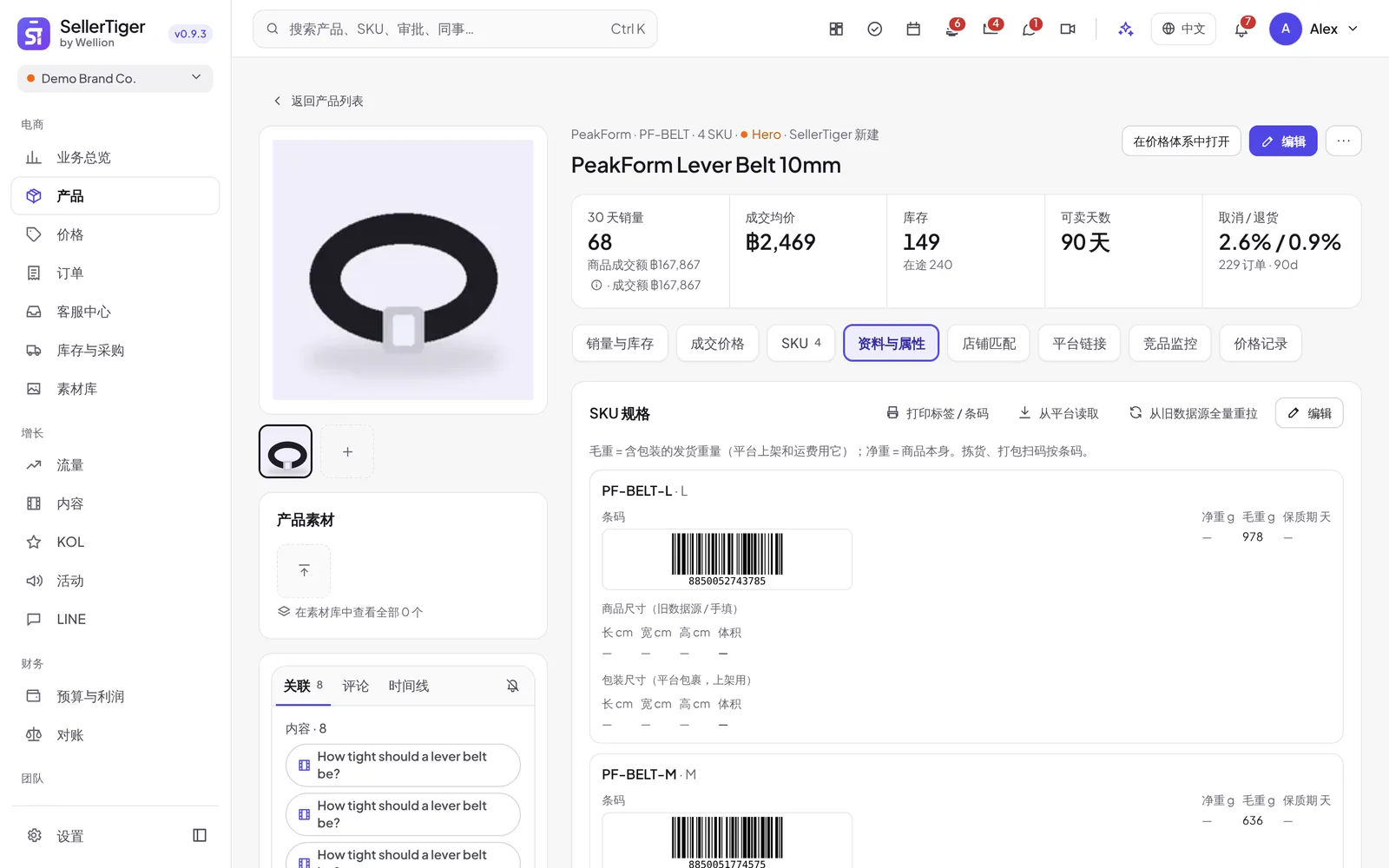Click 返回产品列表 back link
Screen dimensions: 1389x868
click(319, 101)
